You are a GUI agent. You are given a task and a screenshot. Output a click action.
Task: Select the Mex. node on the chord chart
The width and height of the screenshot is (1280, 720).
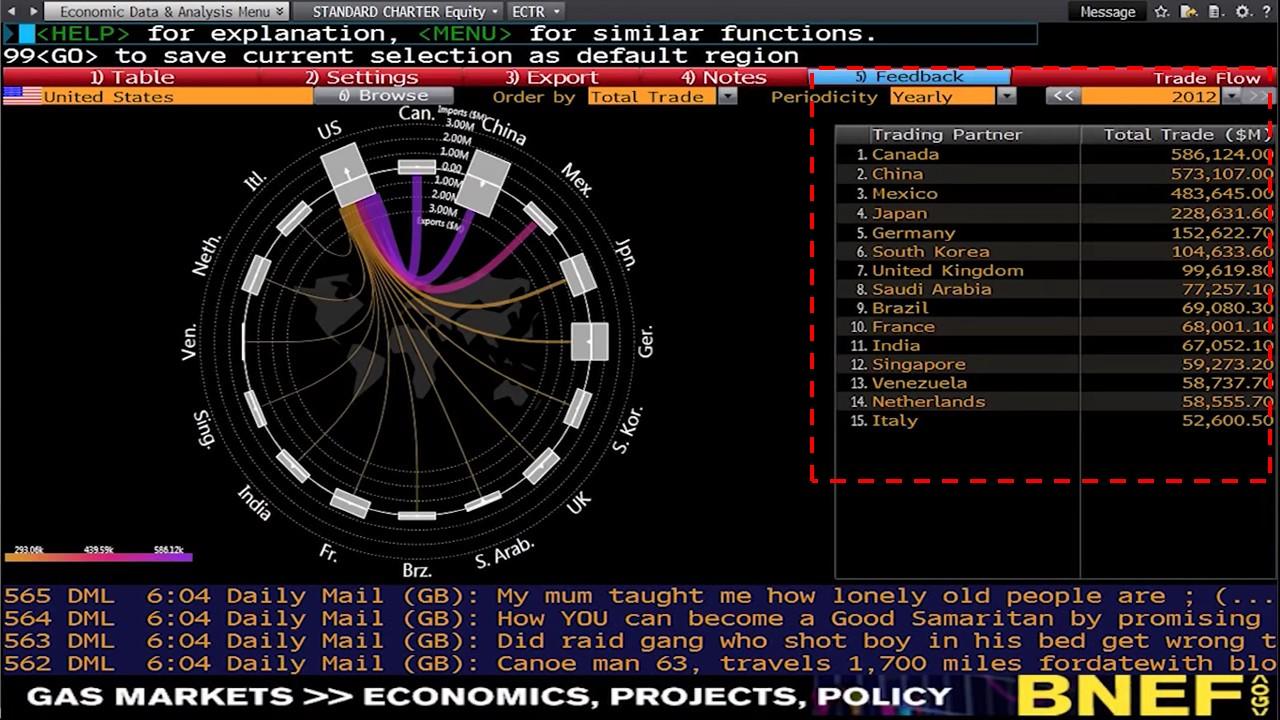540,218
